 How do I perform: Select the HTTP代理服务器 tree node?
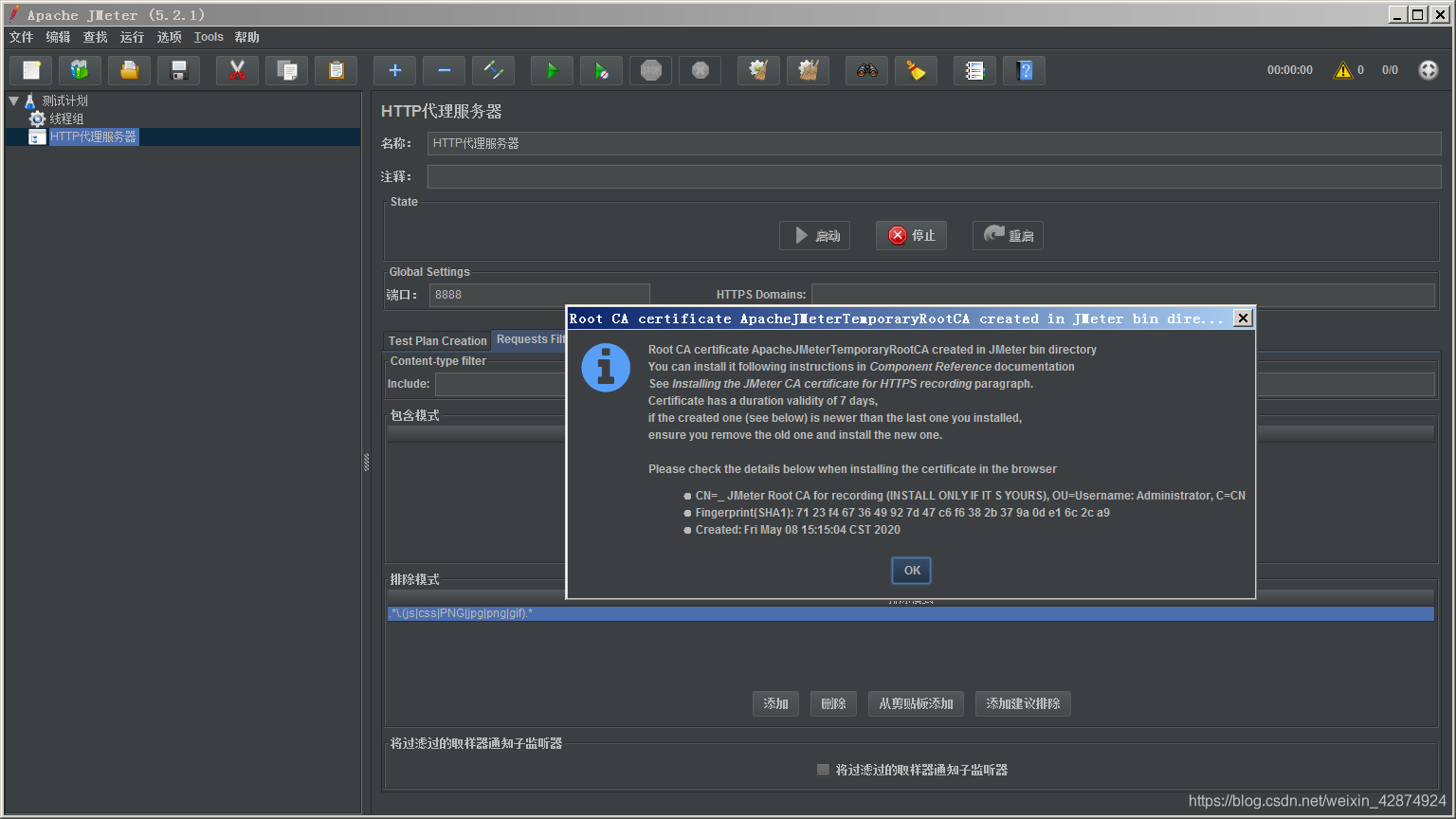pos(93,136)
